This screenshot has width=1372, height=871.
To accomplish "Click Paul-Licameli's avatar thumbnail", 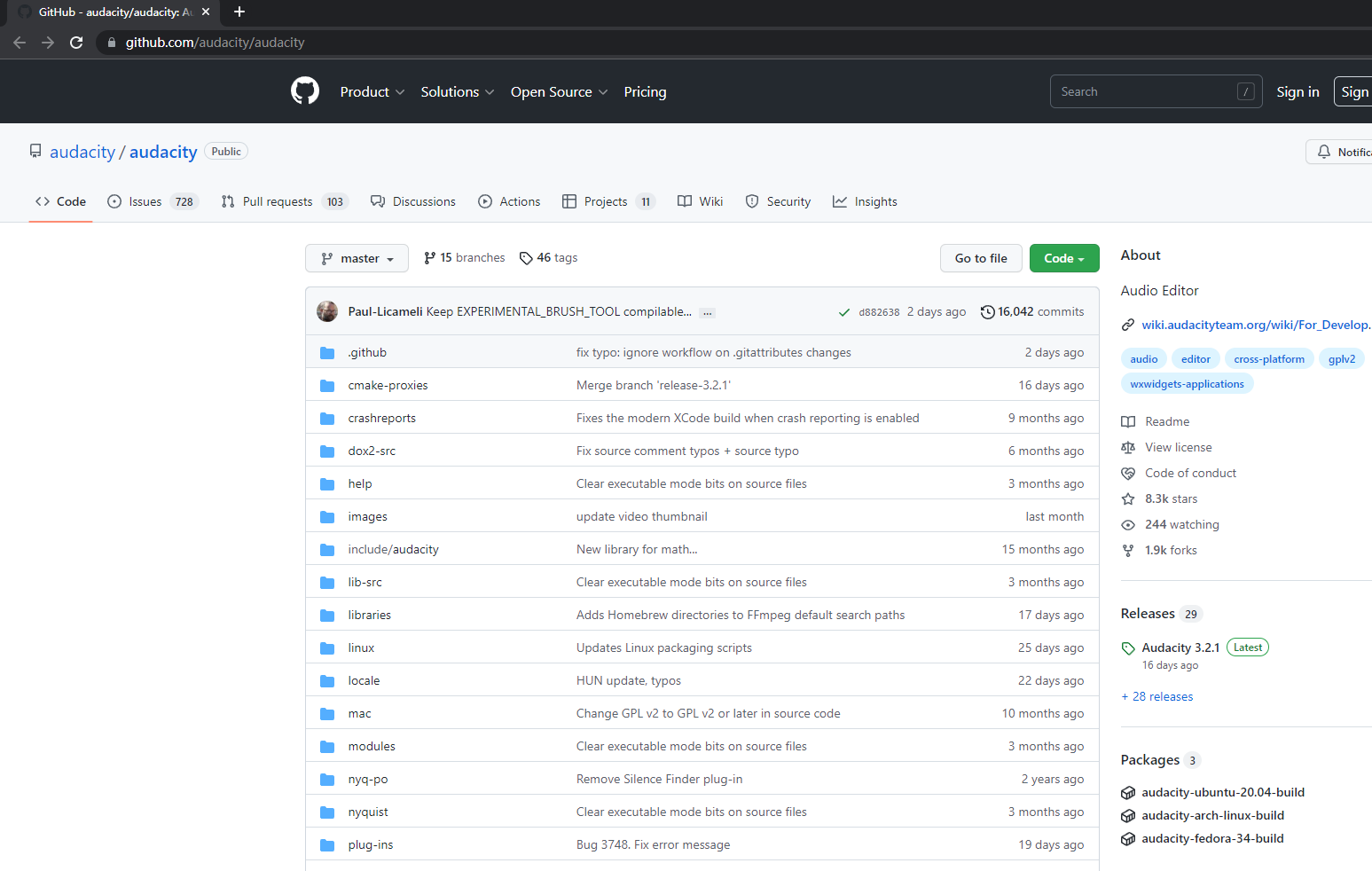I will pyautogui.click(x=327, y=311).
